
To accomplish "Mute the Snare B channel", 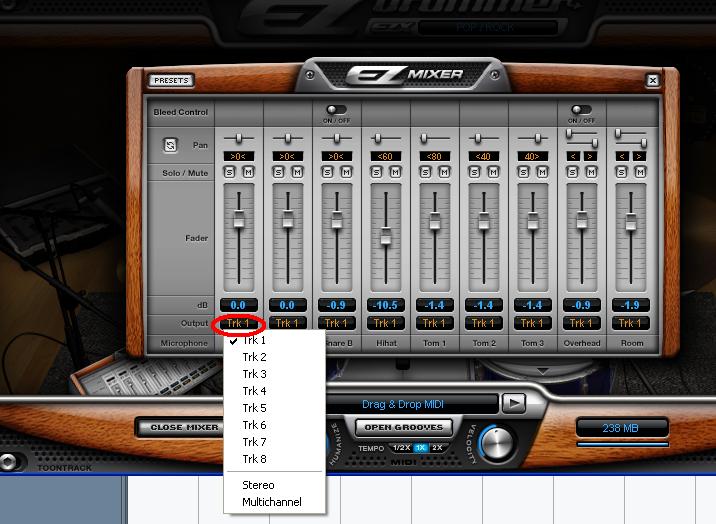I will pos(347,172).
